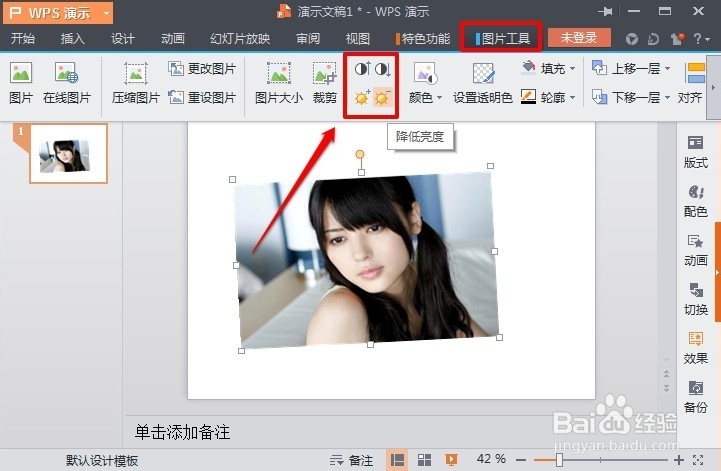Click the help question mark icon
The height and width of the screenshot is (471, 721).
click(x=698, y=39)
